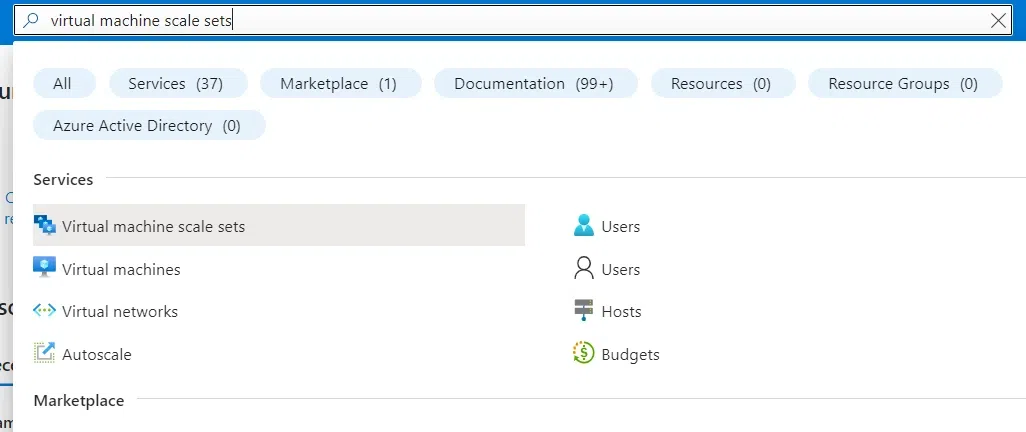Show Documentation (99+) results

pos(534,84)
